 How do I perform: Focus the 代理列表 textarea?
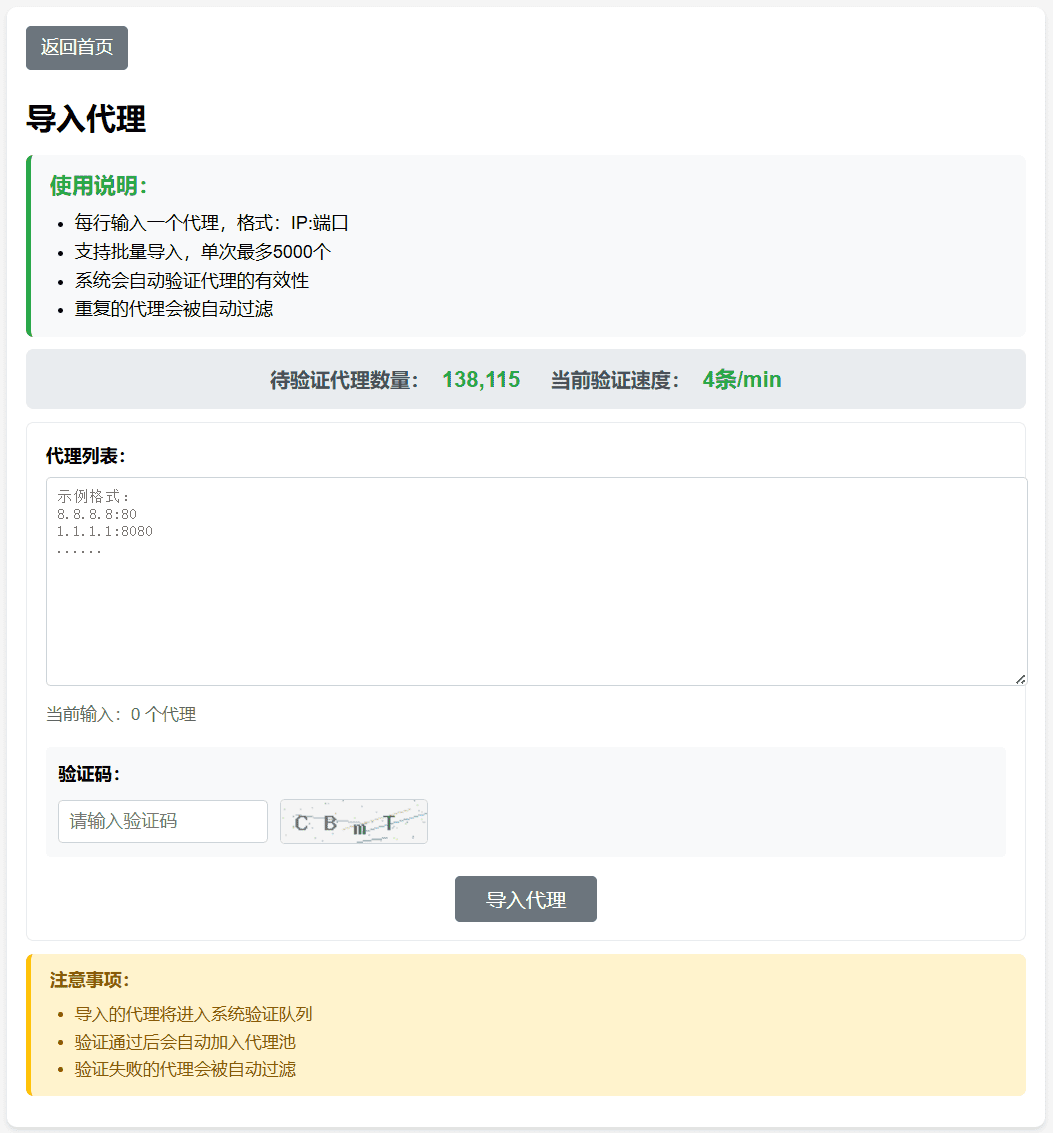536,600
